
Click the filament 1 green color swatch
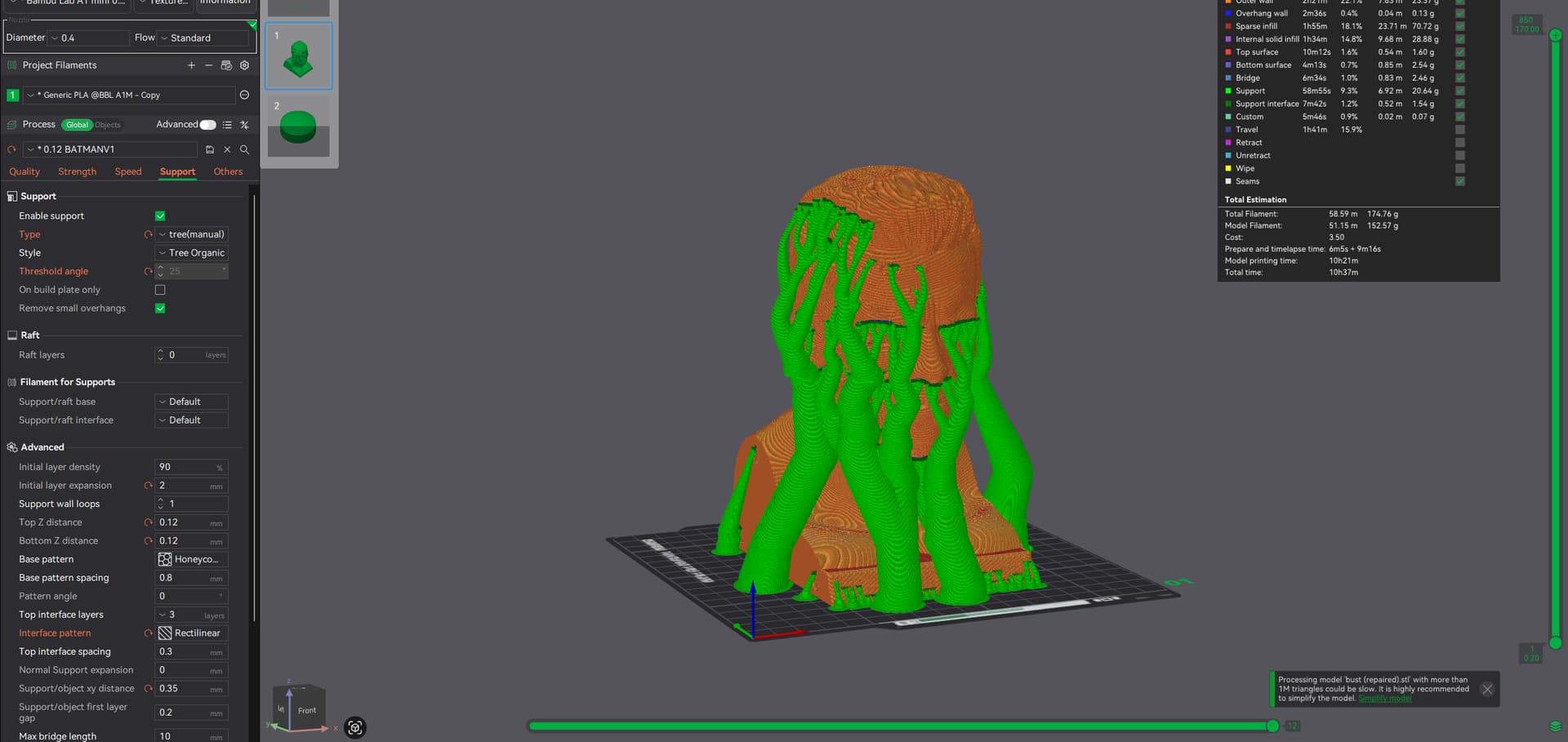click(x=12, y=96)
